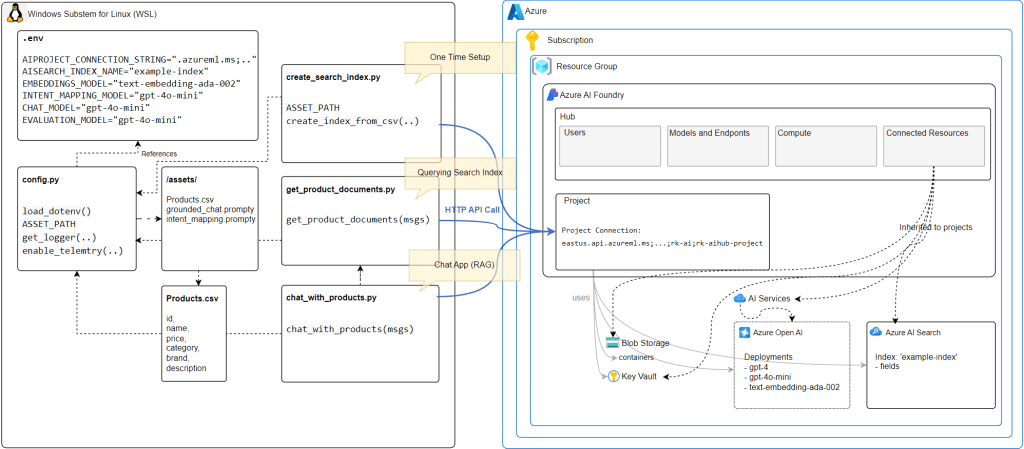Select the Querying Search Index callout
The height and width of the screenshot is (449, 1024).
(x=459, y=172)
